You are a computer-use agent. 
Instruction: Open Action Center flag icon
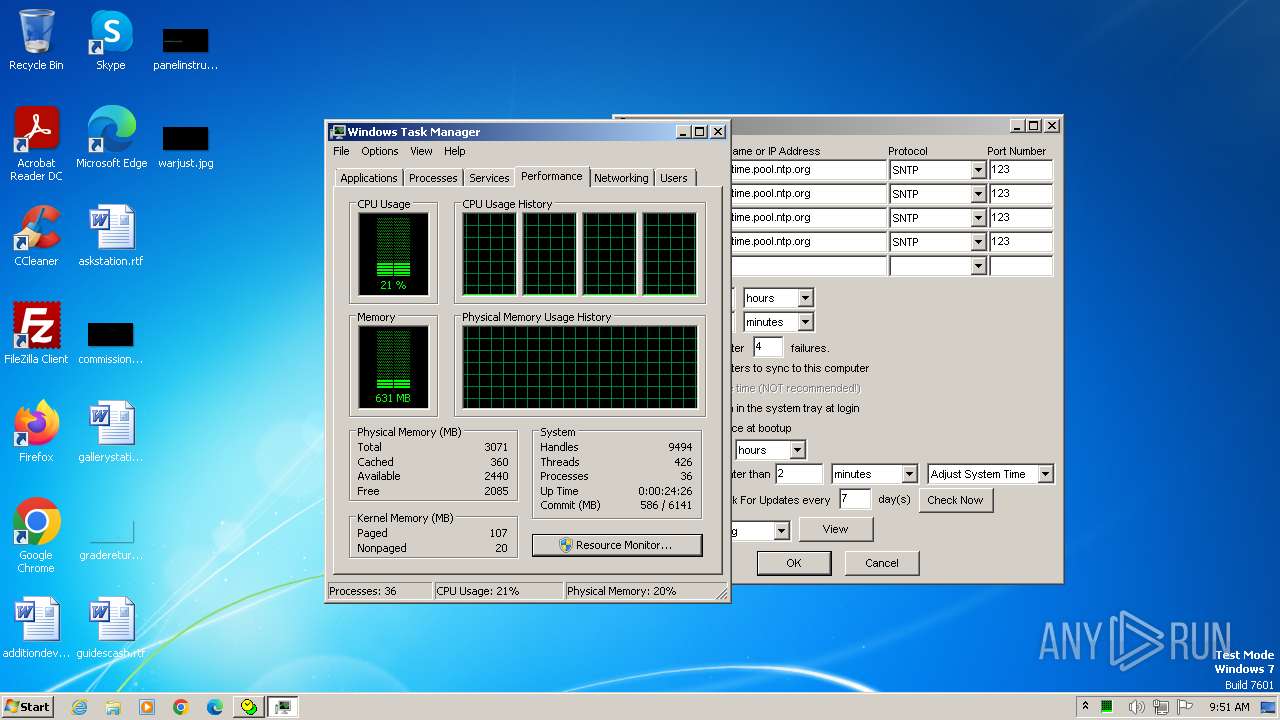[x=1186, y=707]
